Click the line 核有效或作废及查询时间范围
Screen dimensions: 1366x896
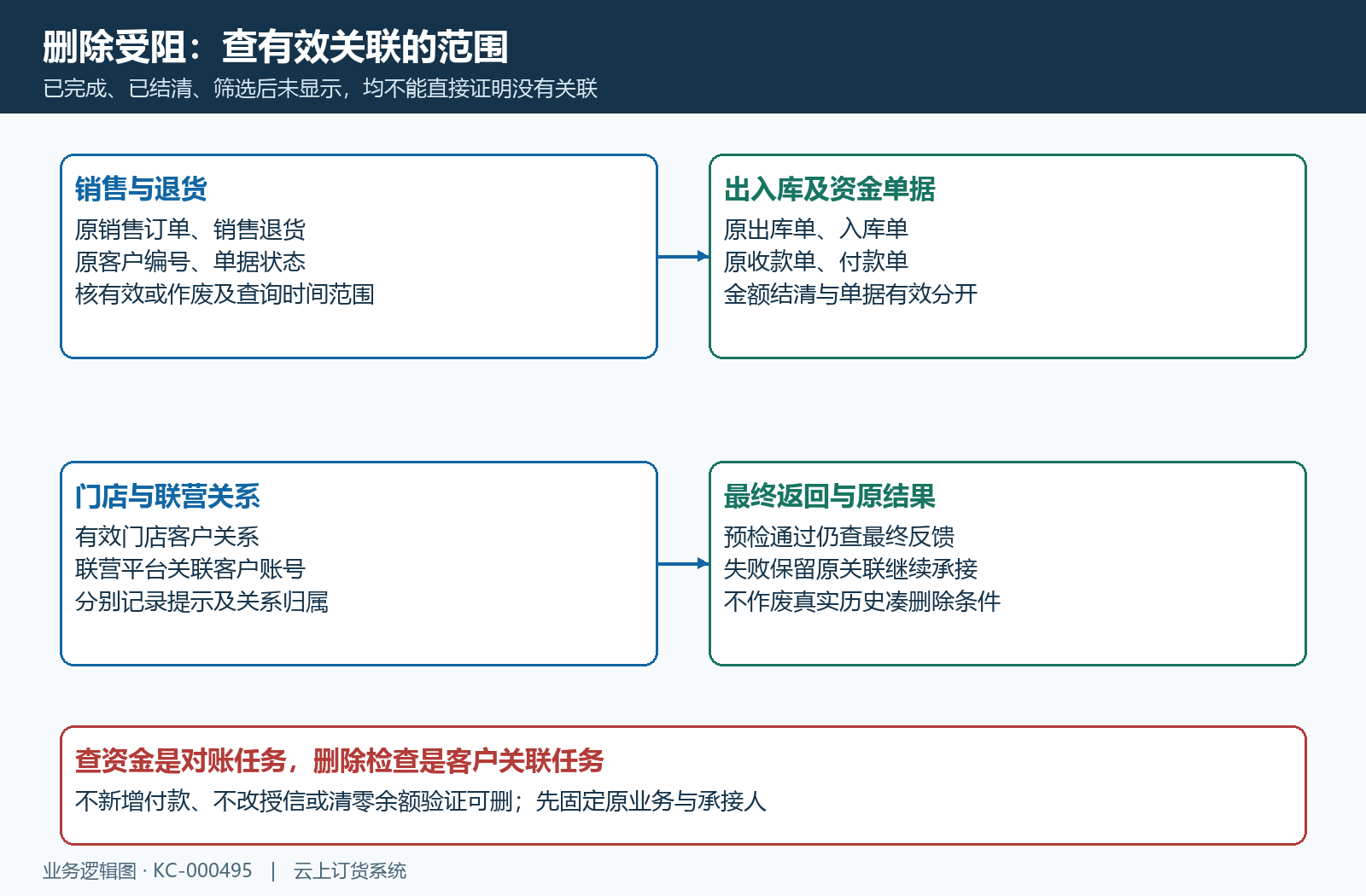(225, 294)
